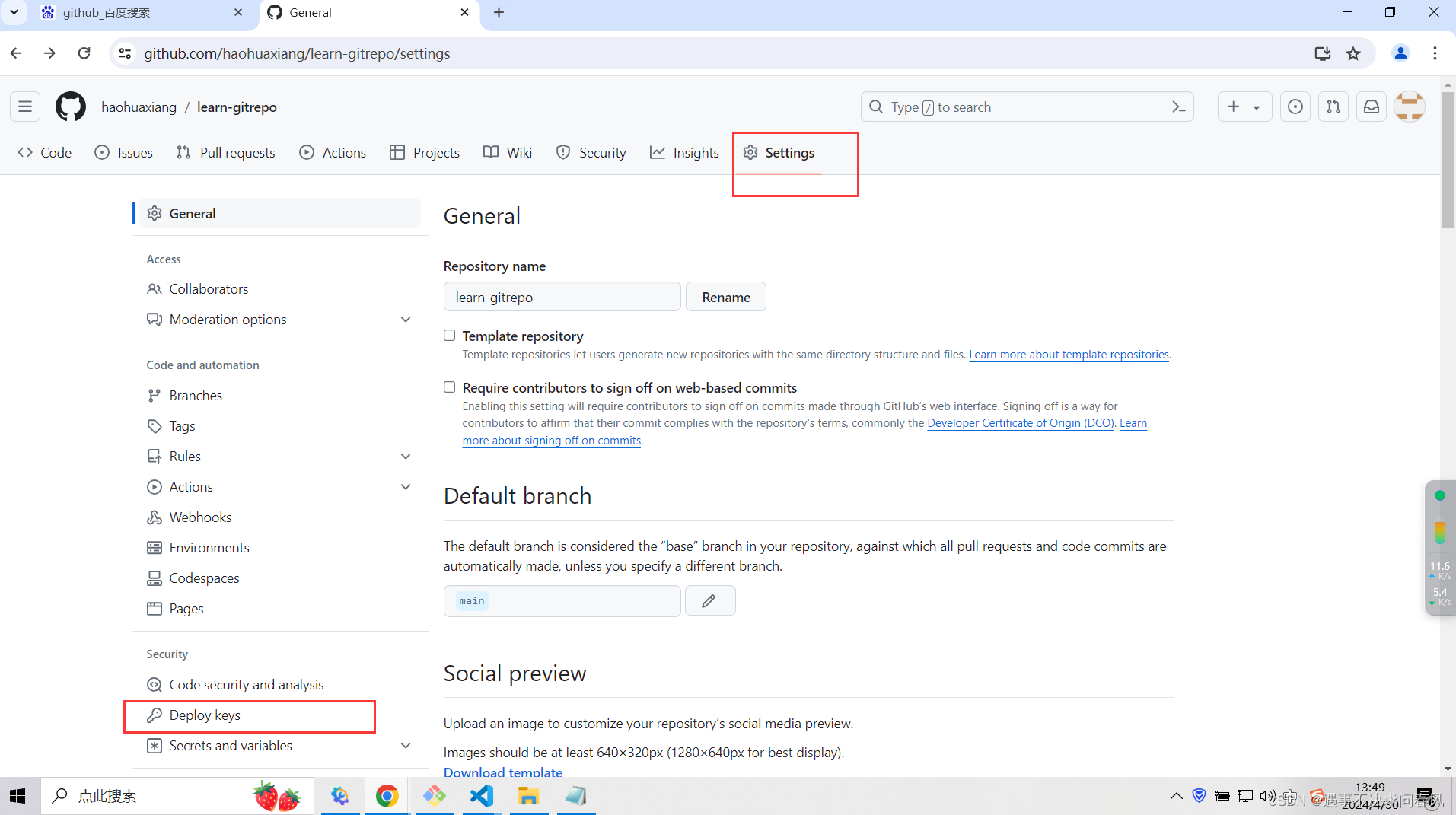Switch to the Issues repository tab
Image resolution: width=1456 pixels, height=815 pixels.
pos(124,152)
